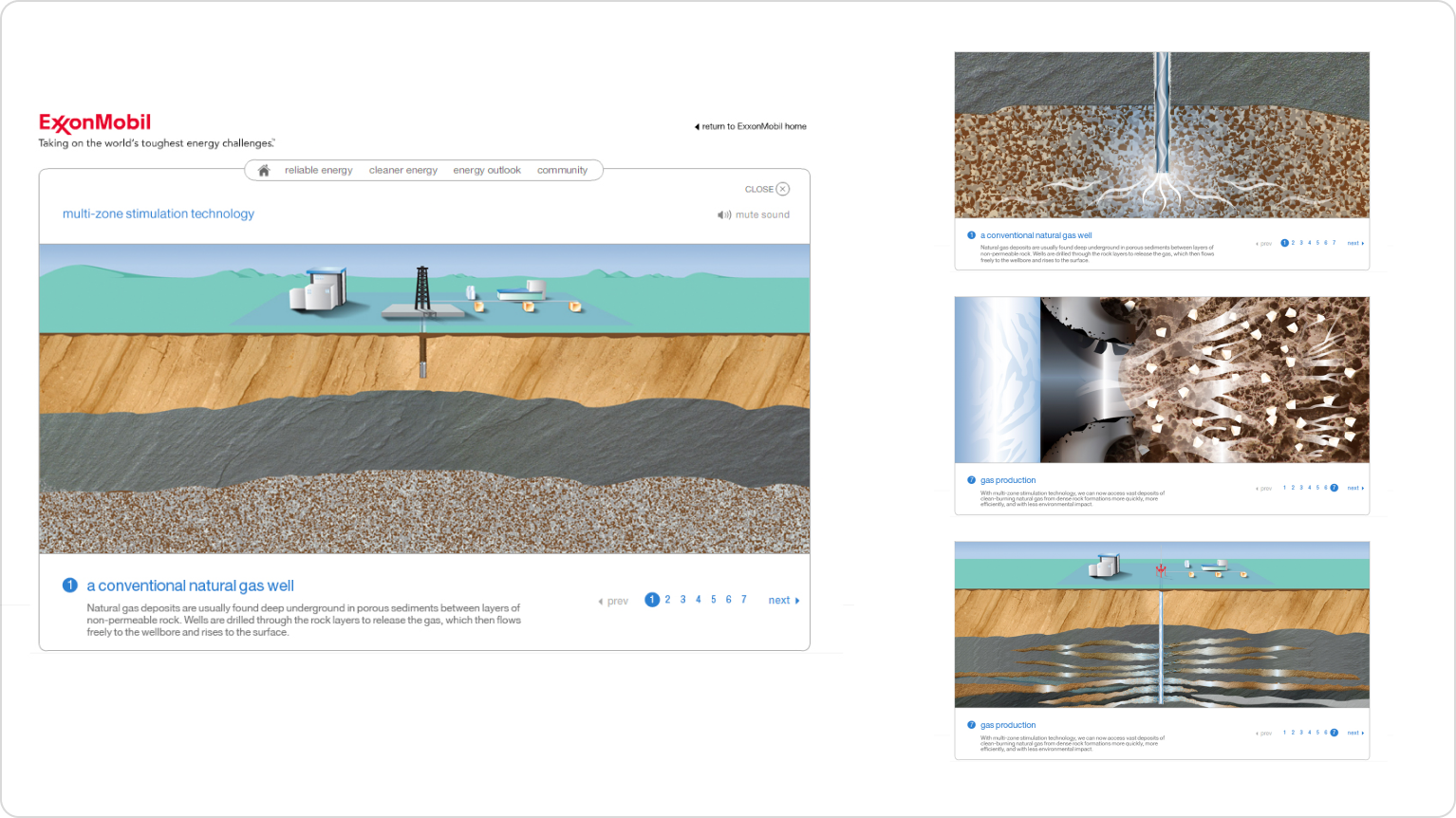Mute the sound using the speaker icon
The width and height of the screenshot is (1456, 818).
[724, 214]
